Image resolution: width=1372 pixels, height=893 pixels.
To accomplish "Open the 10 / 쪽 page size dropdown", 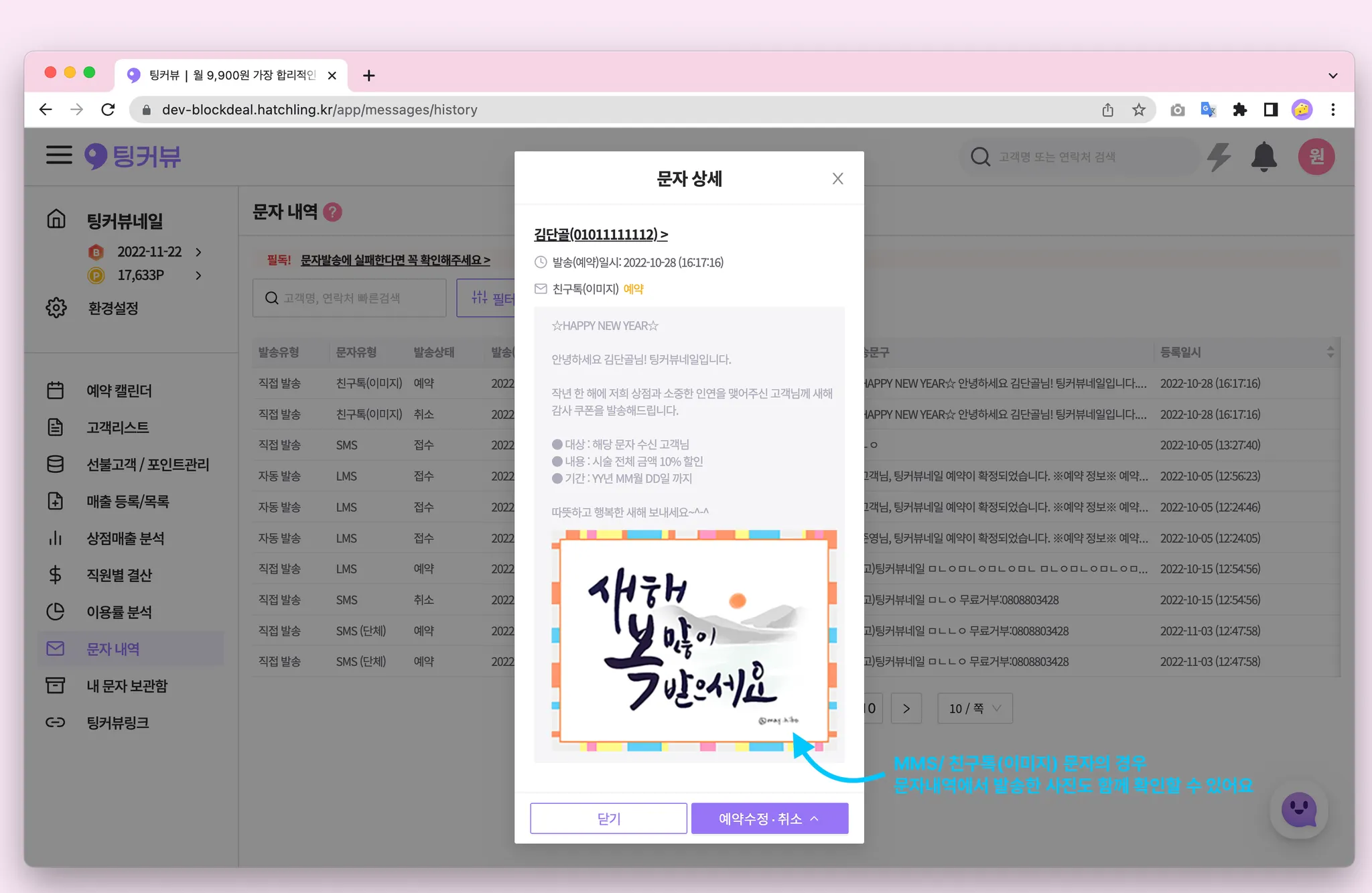I will coord(974,708).
